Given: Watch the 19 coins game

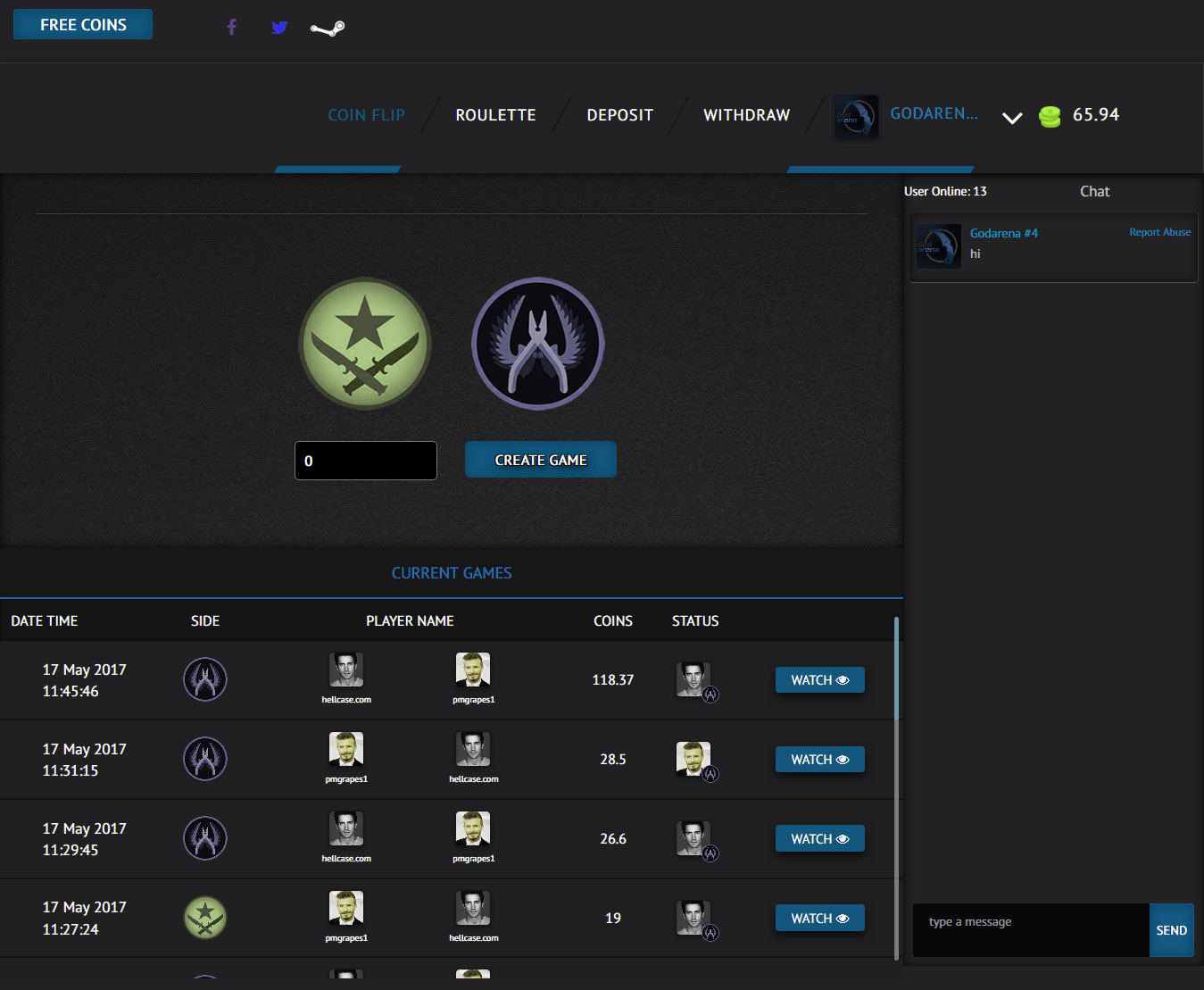Looking at the screenshot, I should (819, 919).
